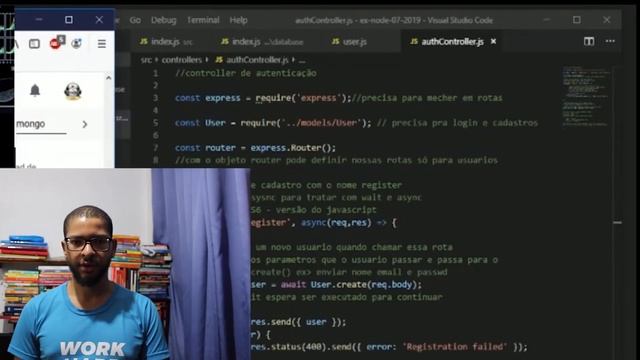Click '../models/User' string on line 5
The width and height of the screenshot is (640, 360).
(x=322, y=123)
